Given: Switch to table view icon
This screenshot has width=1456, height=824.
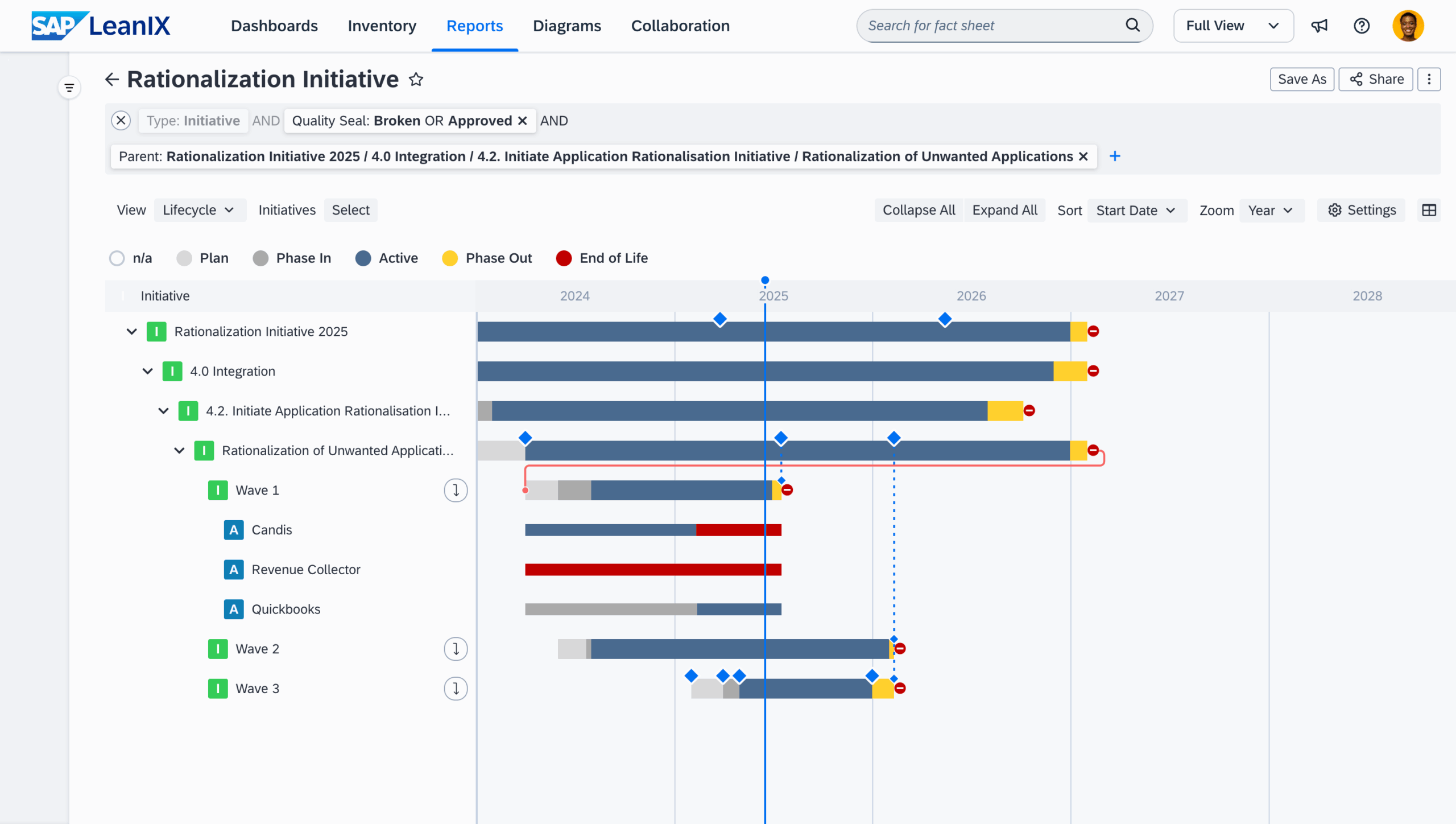Looking at the screenshot, I should 1429,210.
